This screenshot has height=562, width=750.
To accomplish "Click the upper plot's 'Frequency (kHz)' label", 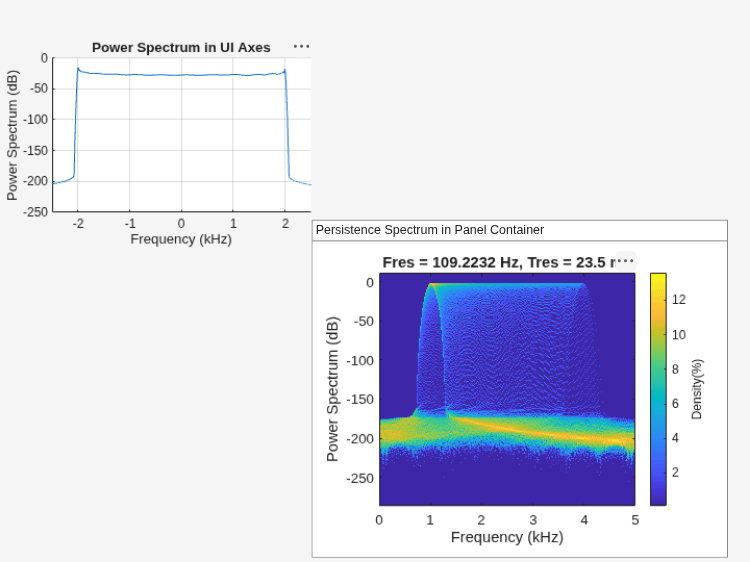I will click(x=181, y=239).
